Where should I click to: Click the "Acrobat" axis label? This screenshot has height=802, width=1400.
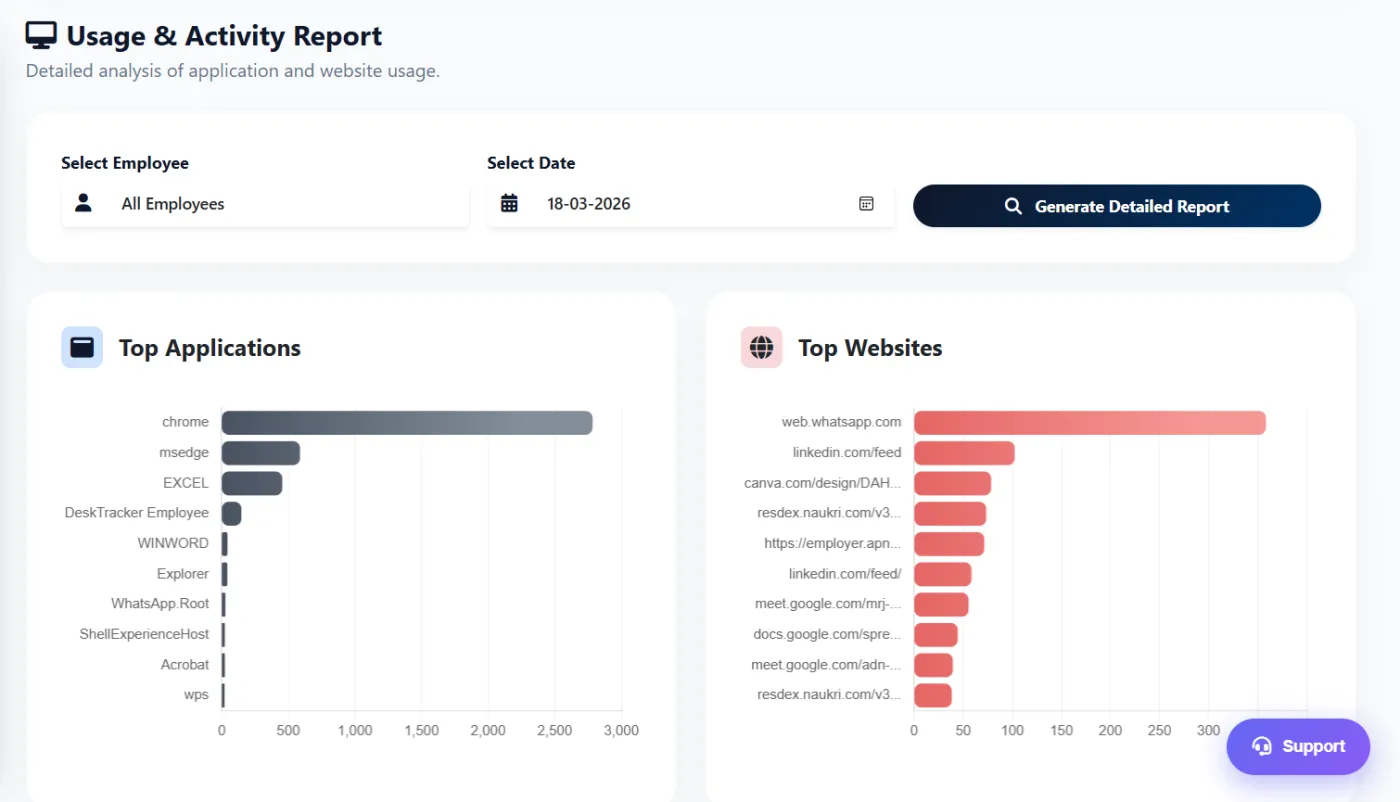coord(185,664)
